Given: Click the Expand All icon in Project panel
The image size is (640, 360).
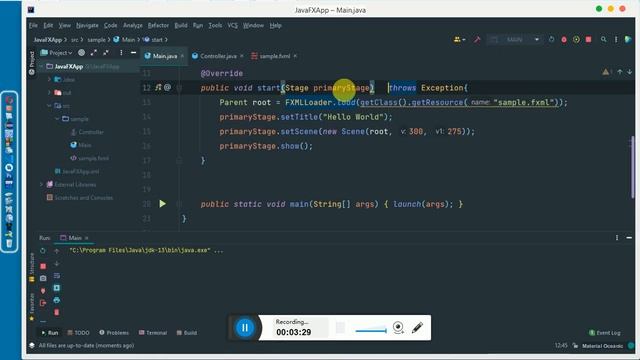Looking at the screenshot, I should point(94,53).
